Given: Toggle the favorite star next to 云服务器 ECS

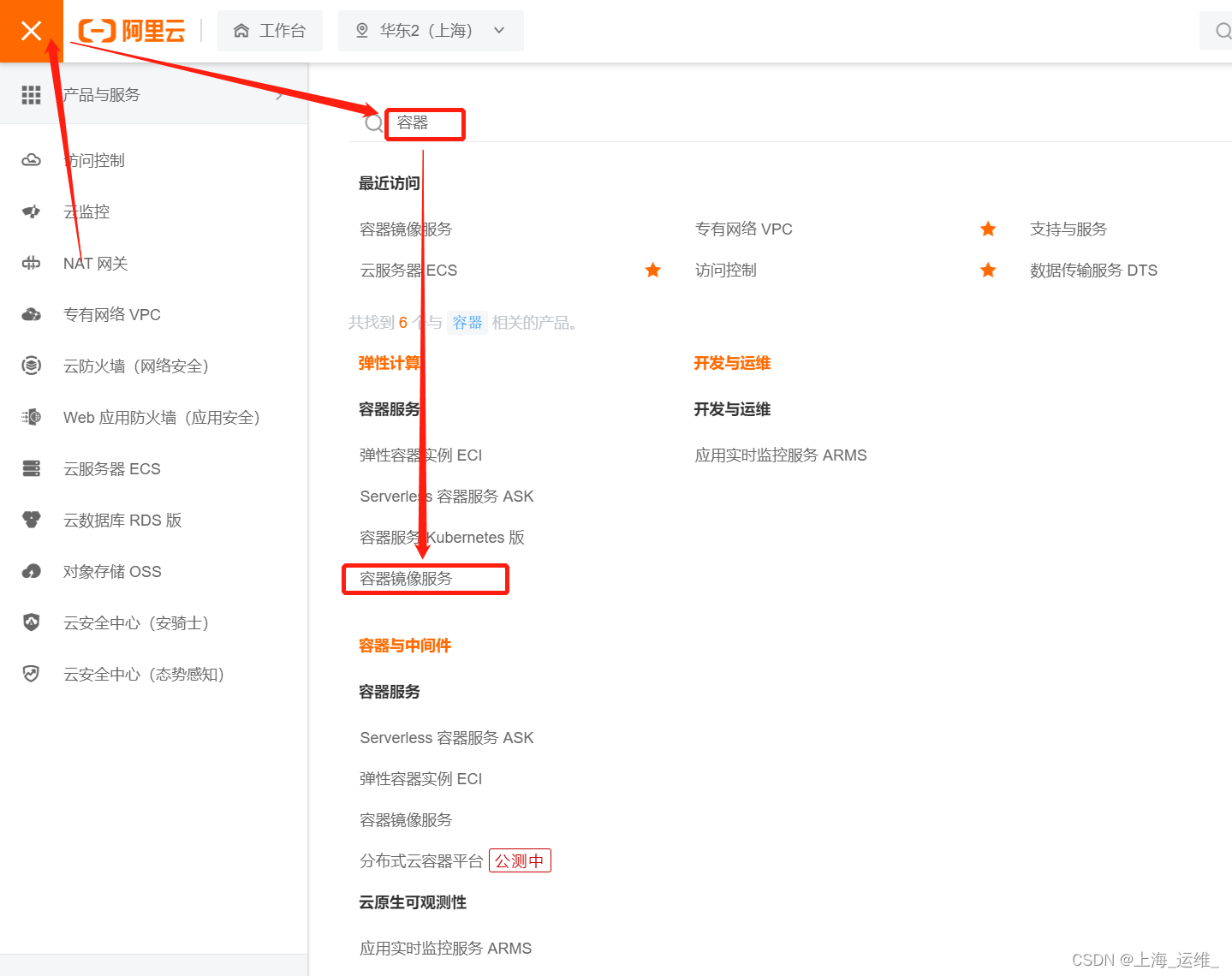Looking at the screenshot, I should click(x=652, y=270).
